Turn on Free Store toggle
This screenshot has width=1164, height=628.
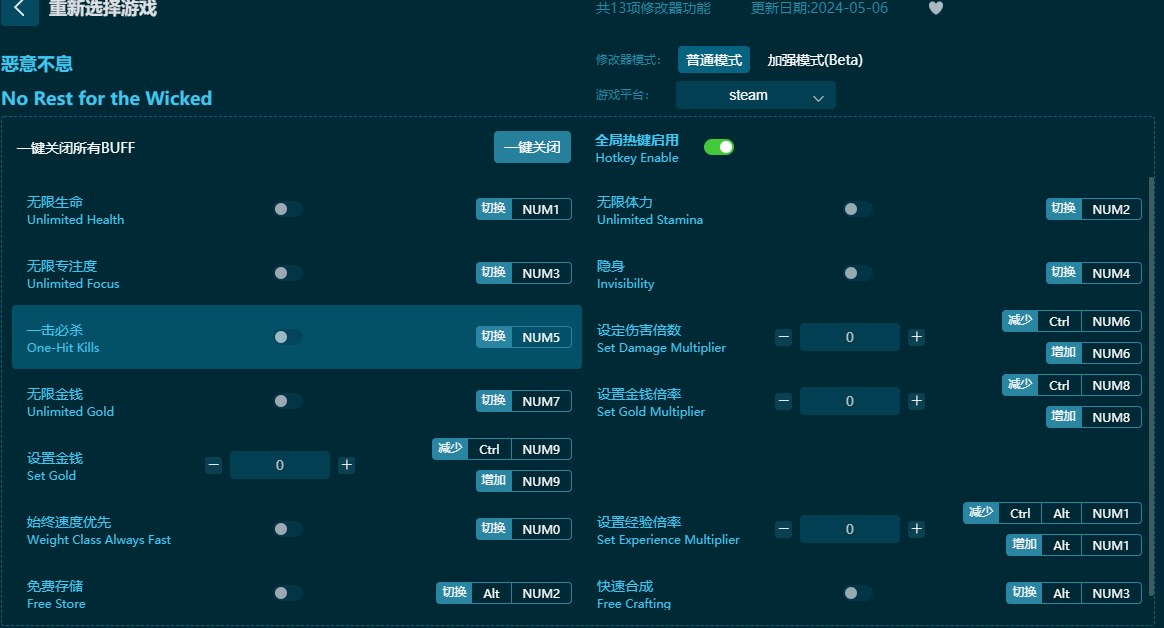click(x=287, y=593)
